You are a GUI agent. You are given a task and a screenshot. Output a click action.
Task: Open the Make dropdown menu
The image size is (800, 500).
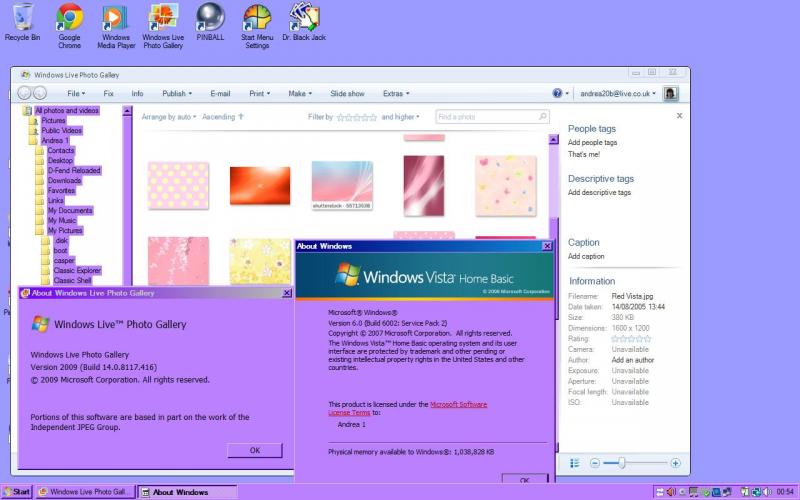click(x=300, y=93)
